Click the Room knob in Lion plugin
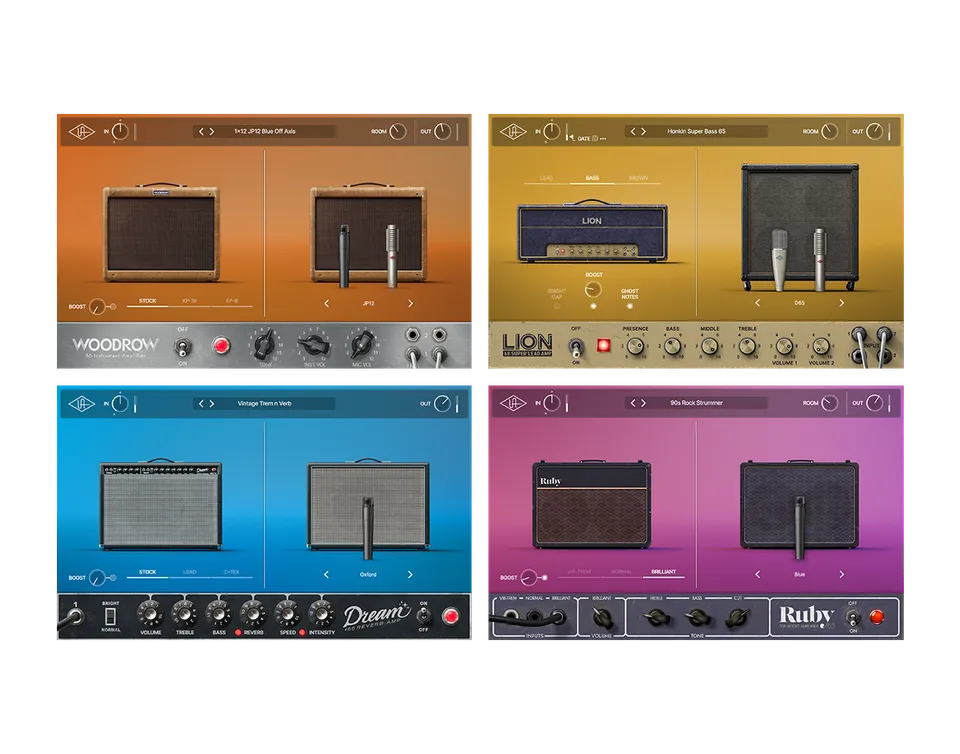Image resolution: width=960 pixels, height=754 pixels. [828, 132]
